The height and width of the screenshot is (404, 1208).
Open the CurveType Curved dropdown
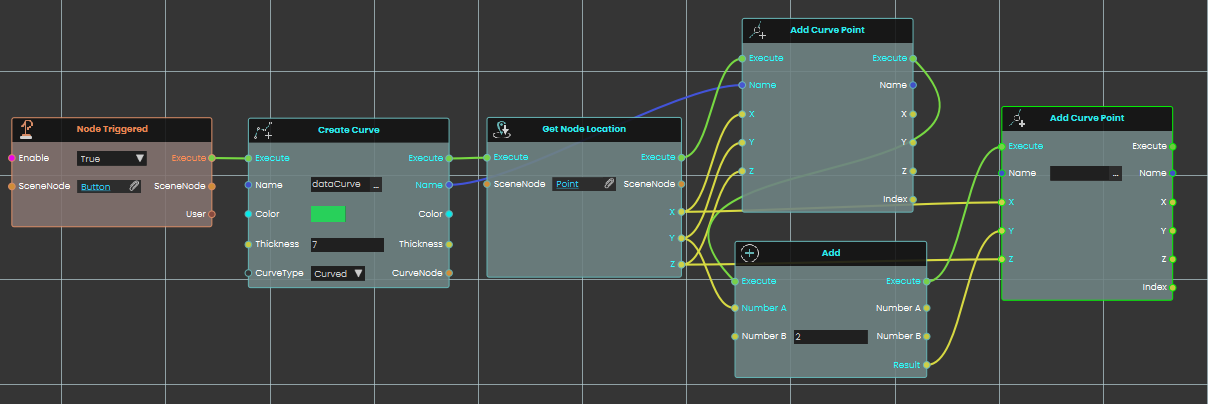(337, 273)
